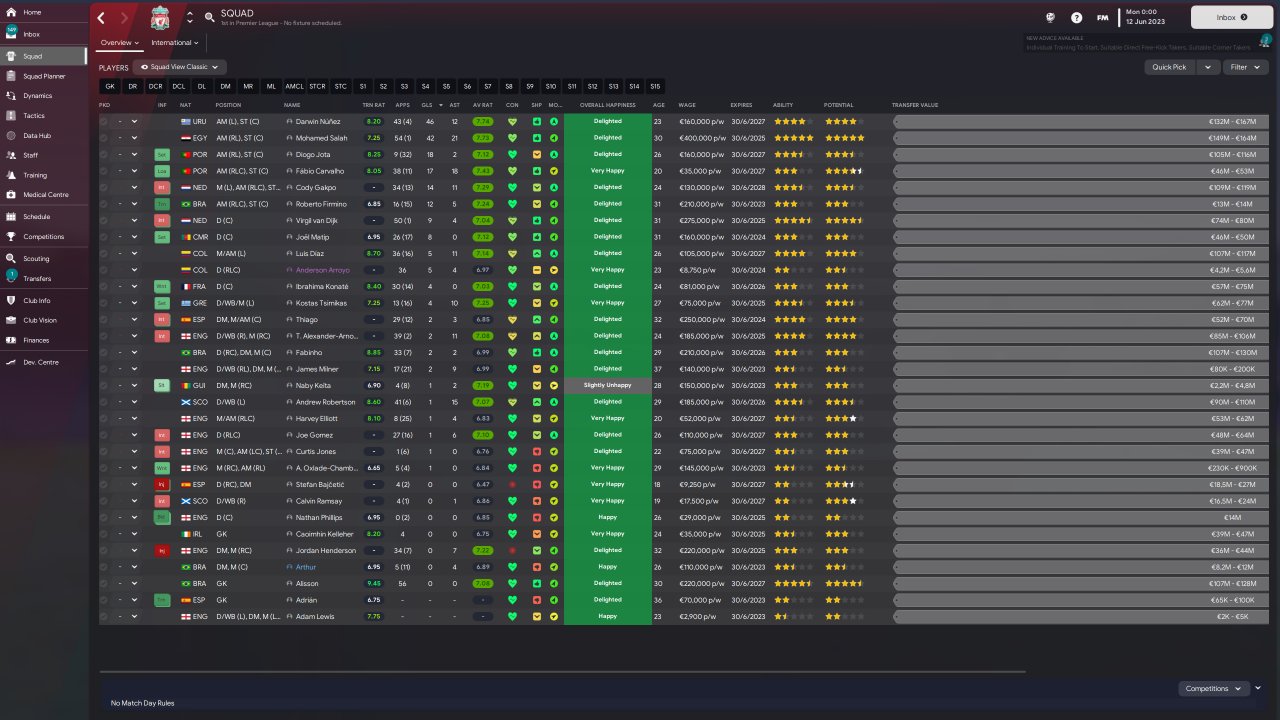Open the Squad View Classic dropdown
This screenshot has height=720, width=1280.
180,67
